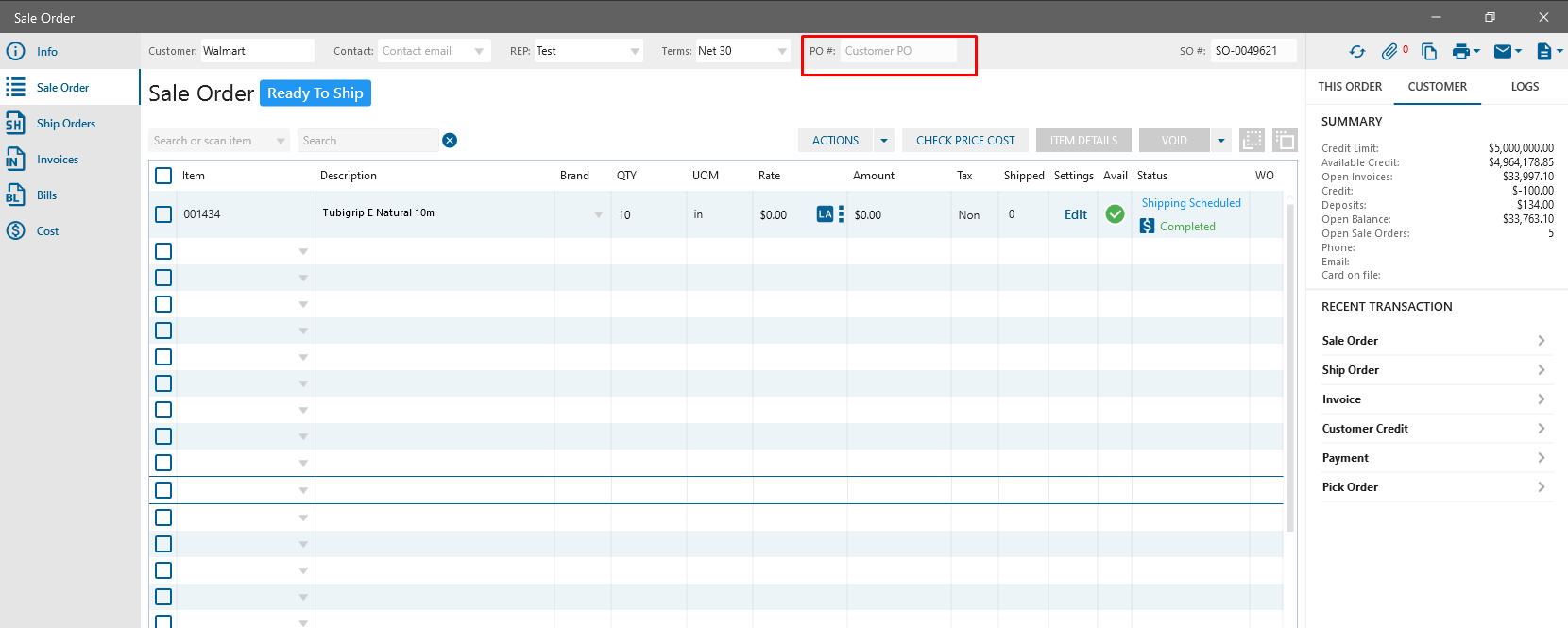The height and width of the screenshot is (628, 1568).
Task: Click the Ship Orders SH icon
Action: [15, 124]
